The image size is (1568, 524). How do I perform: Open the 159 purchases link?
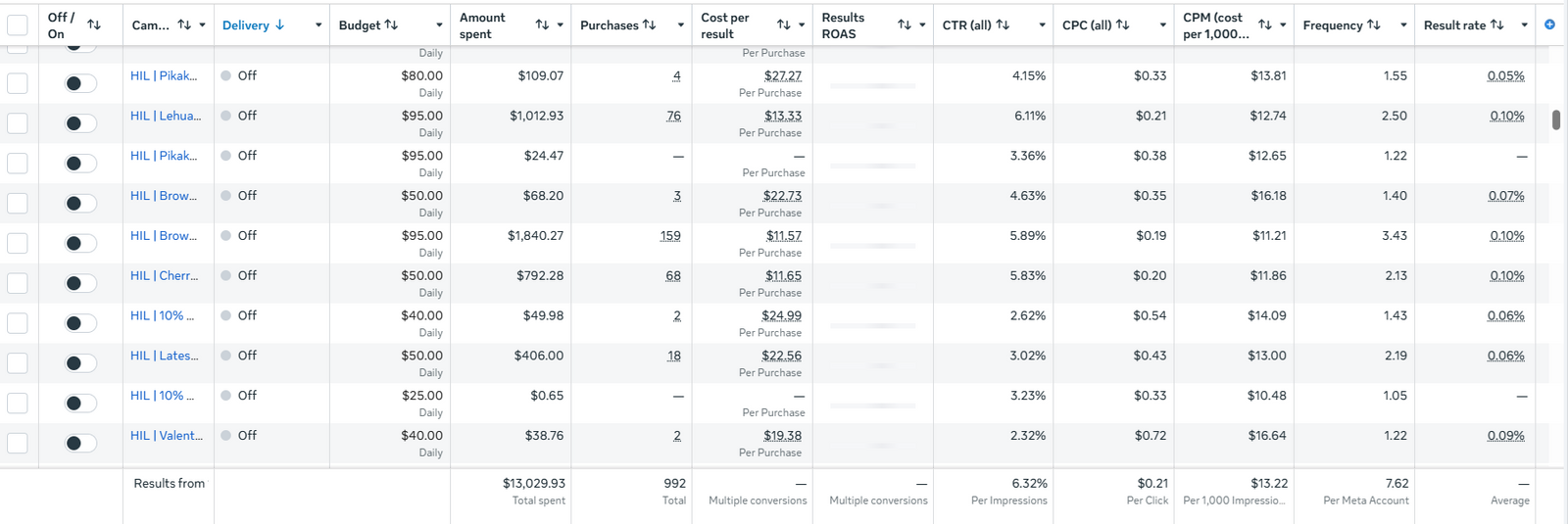pos(670,236)
